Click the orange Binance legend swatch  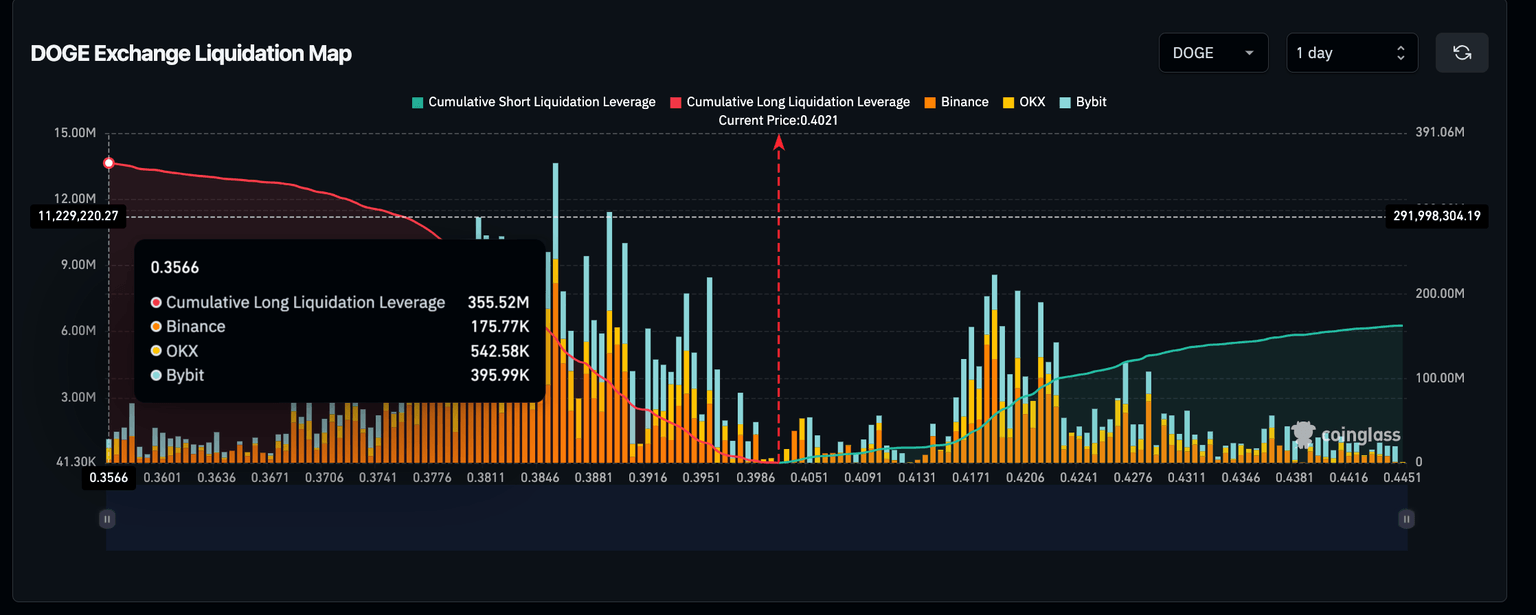click(x=929, y=102)
